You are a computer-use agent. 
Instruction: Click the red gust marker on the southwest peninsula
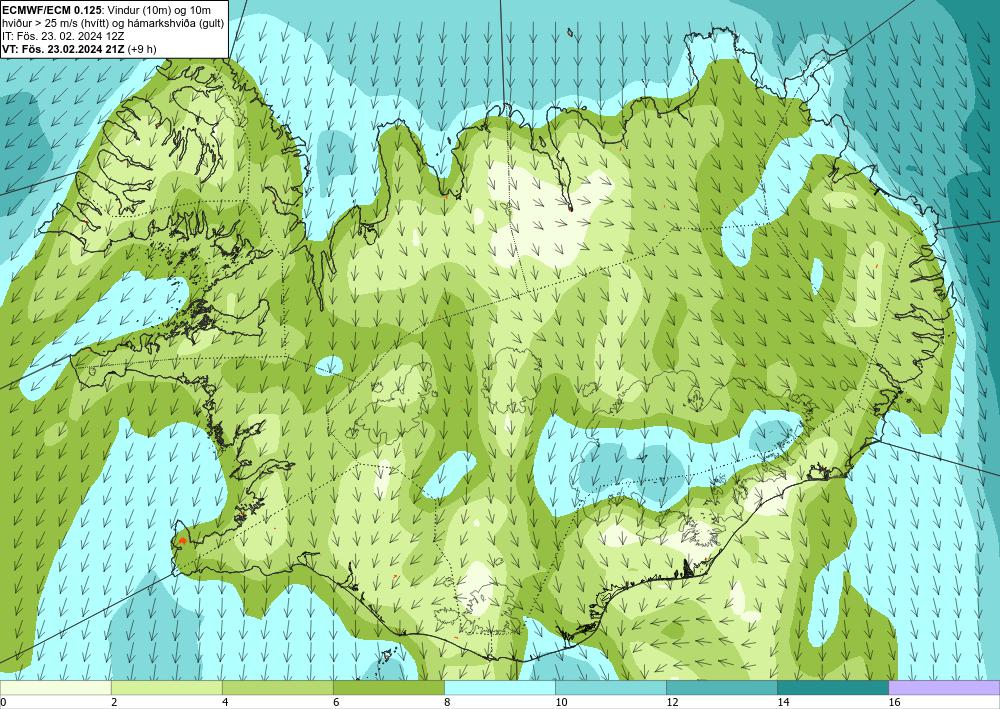click(182, 540)
